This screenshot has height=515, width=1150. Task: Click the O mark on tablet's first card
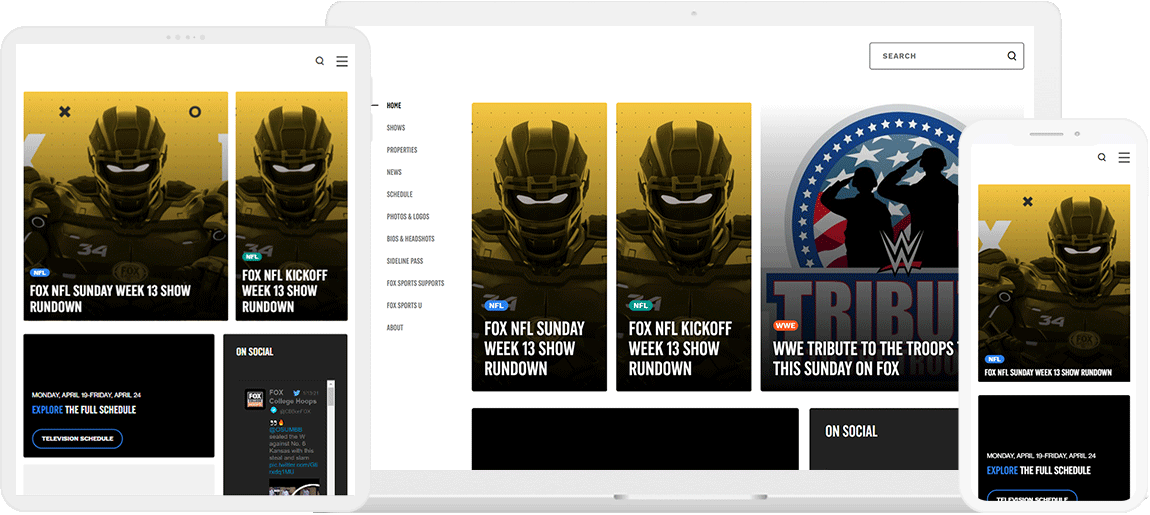[x=194, y=112]
